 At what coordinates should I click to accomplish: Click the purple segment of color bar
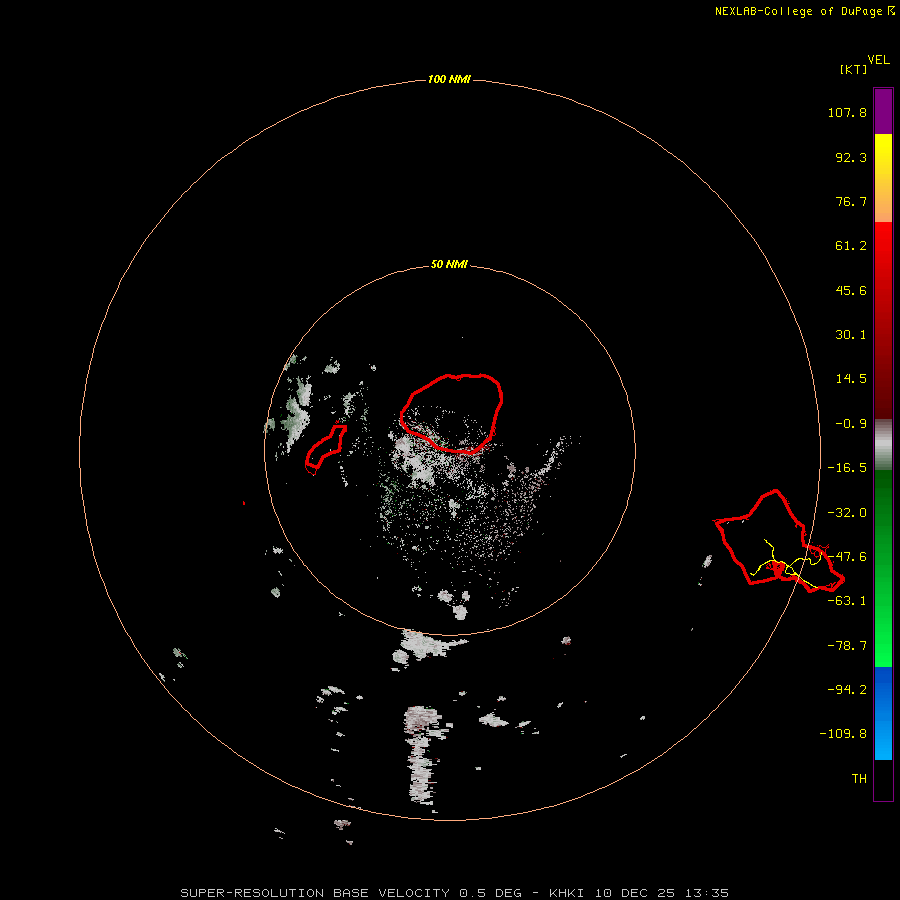(x=883, y=111)
